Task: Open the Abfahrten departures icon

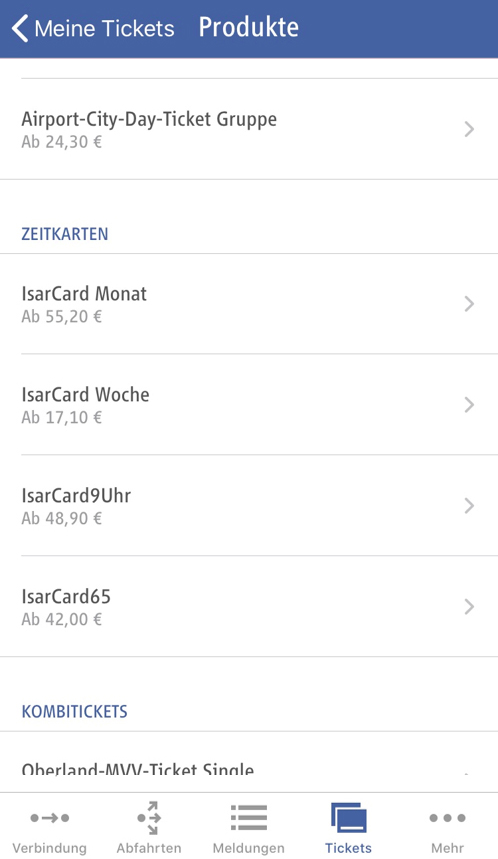Action: [x=148, y=818]
